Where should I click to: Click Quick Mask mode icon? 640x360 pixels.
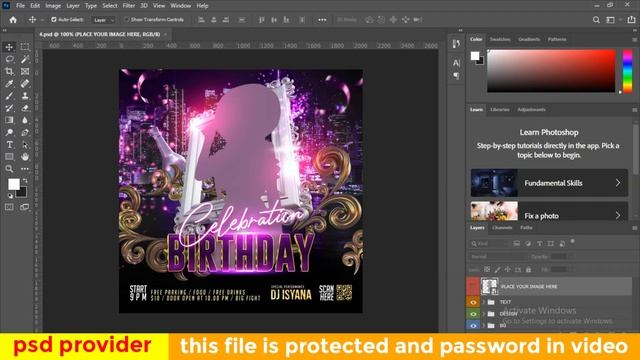click(9, 207)
